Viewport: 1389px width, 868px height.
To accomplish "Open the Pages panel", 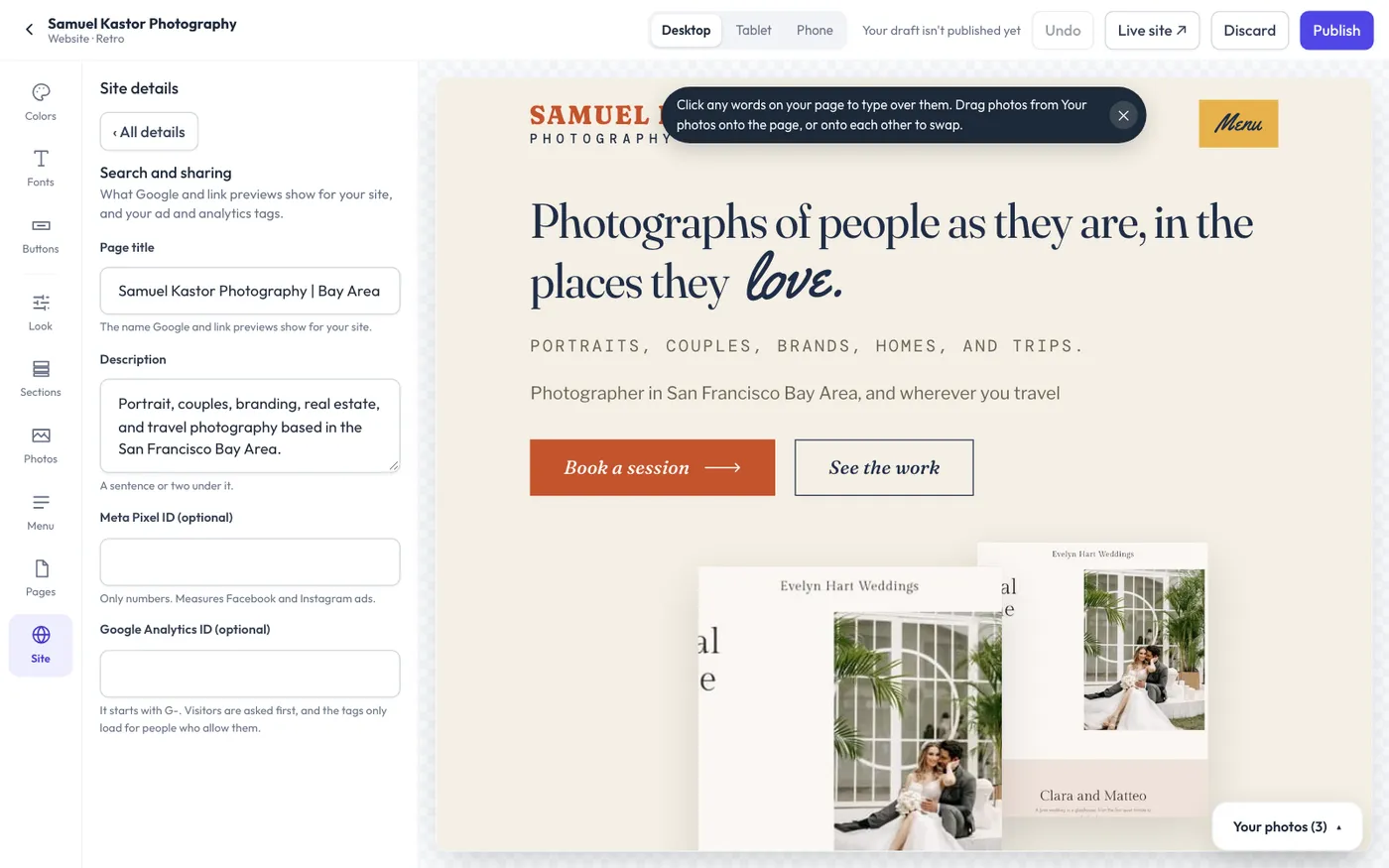I will point(41,578).
